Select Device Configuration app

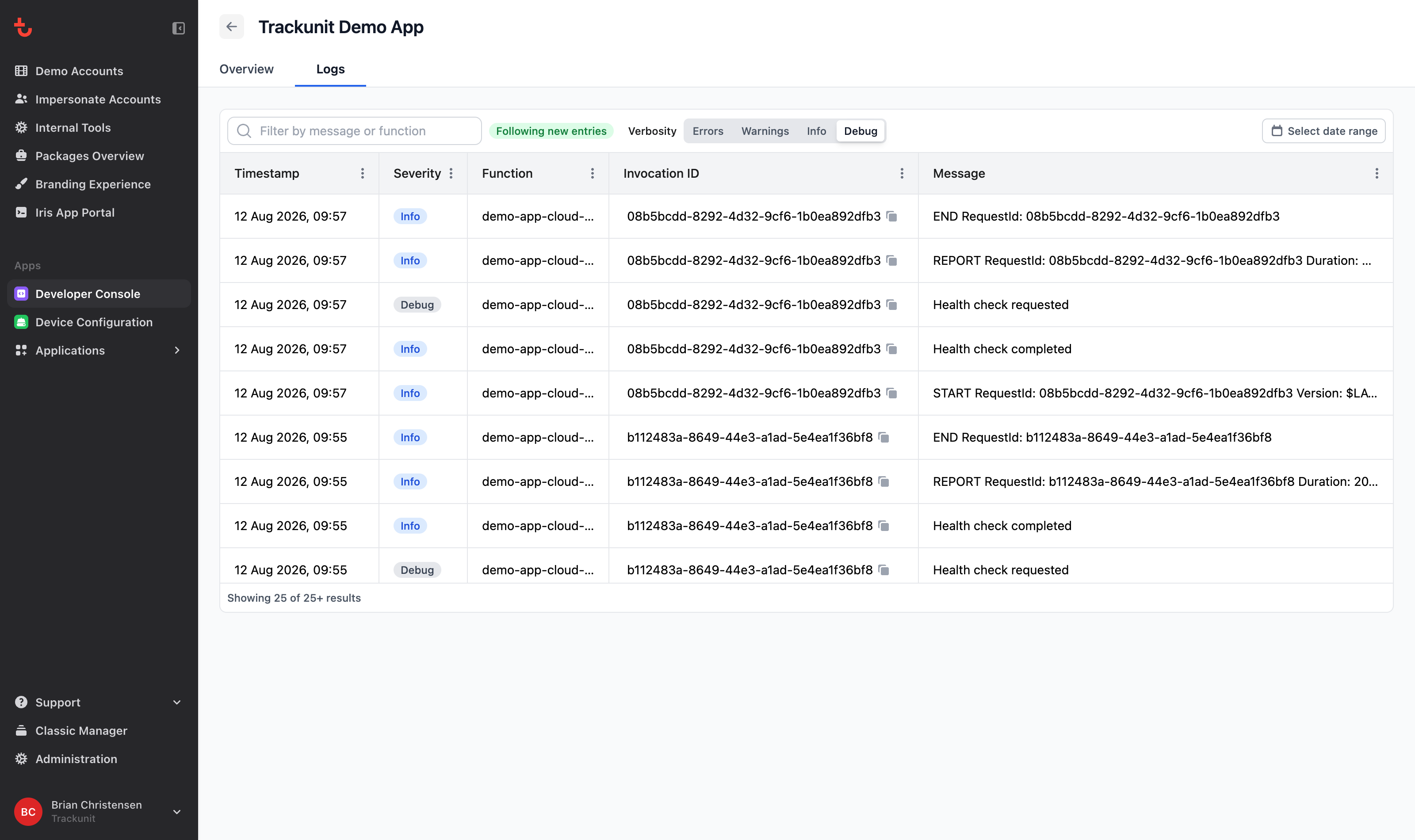click(99, 322)
